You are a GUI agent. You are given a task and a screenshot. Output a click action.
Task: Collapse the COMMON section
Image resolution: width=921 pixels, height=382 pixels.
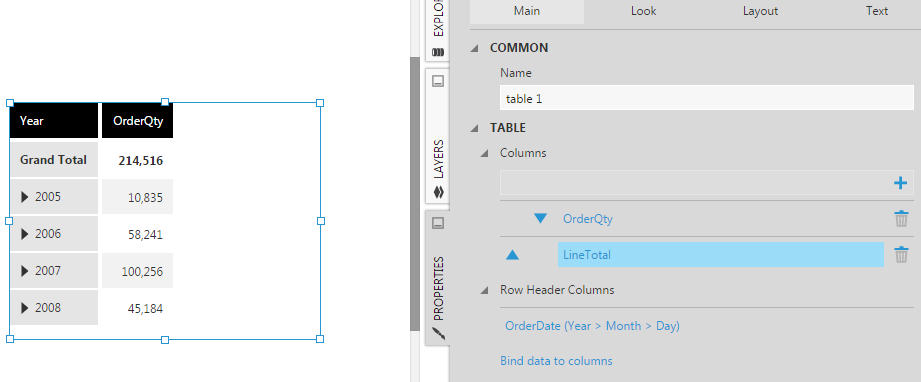[475, 48]
